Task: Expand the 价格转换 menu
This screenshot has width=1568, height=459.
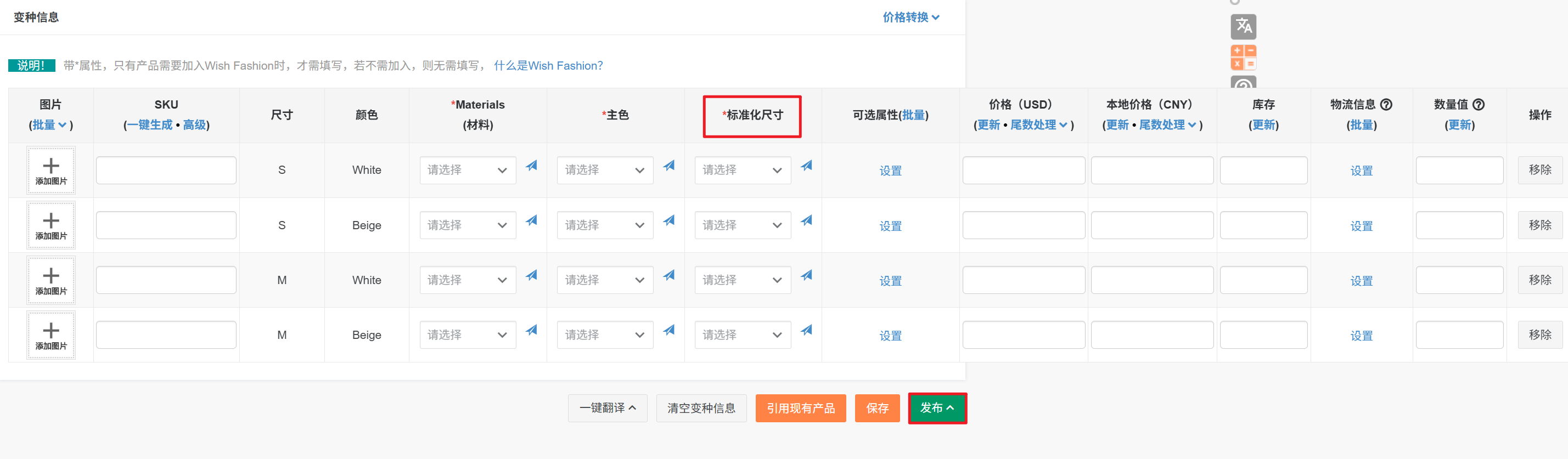Action: [911, 17]
